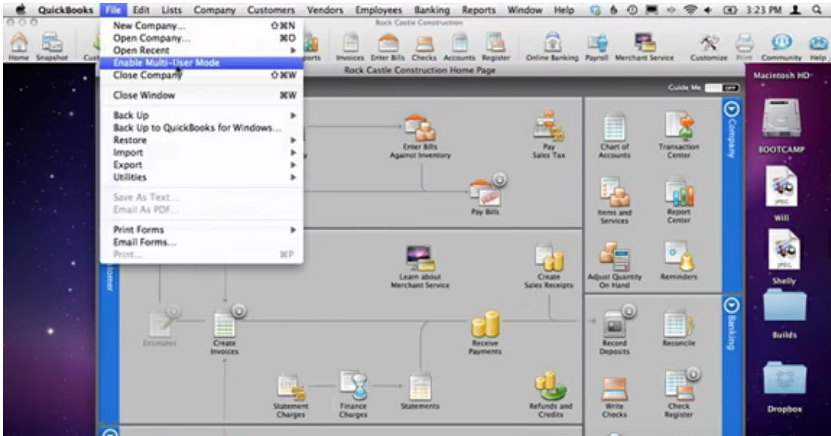Open the Home toolbar icon
Image resolution: width=831 pixels, height=436 pixels.
(19, 46)
